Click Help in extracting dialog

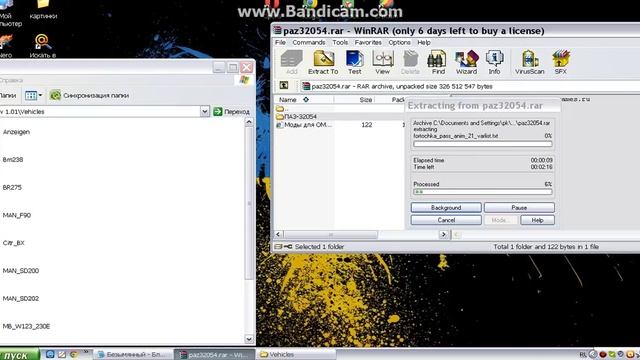537,220
